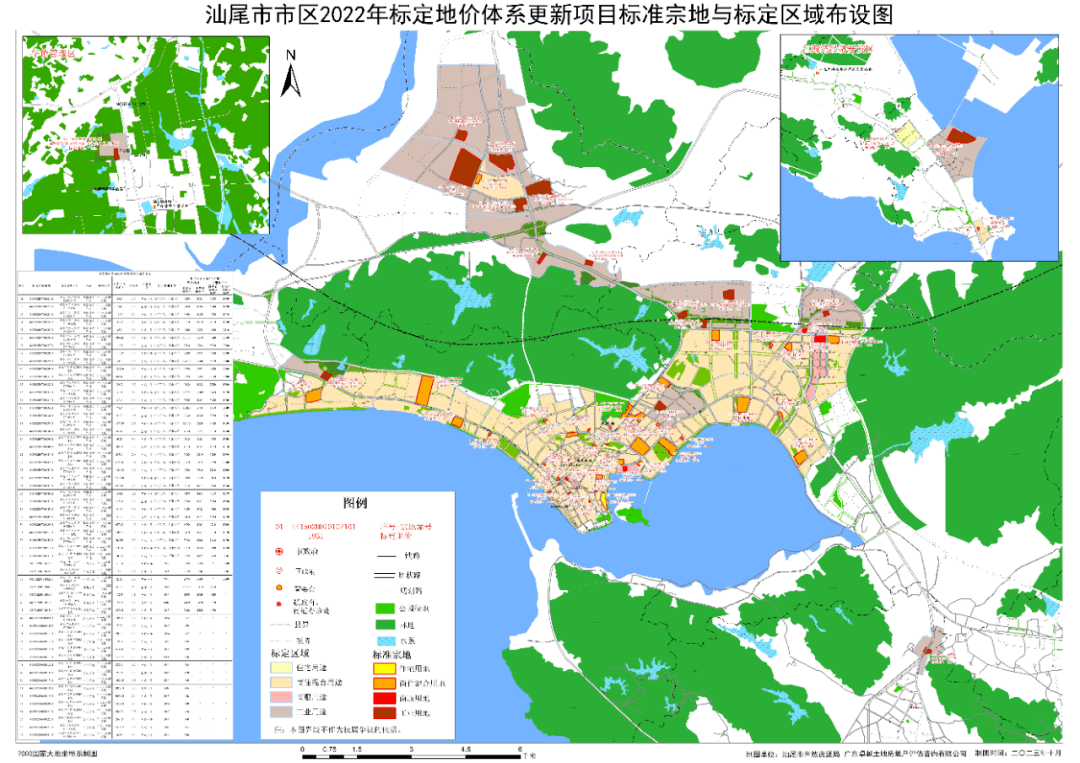Click the 商服用地 red legend swatch

384,698
